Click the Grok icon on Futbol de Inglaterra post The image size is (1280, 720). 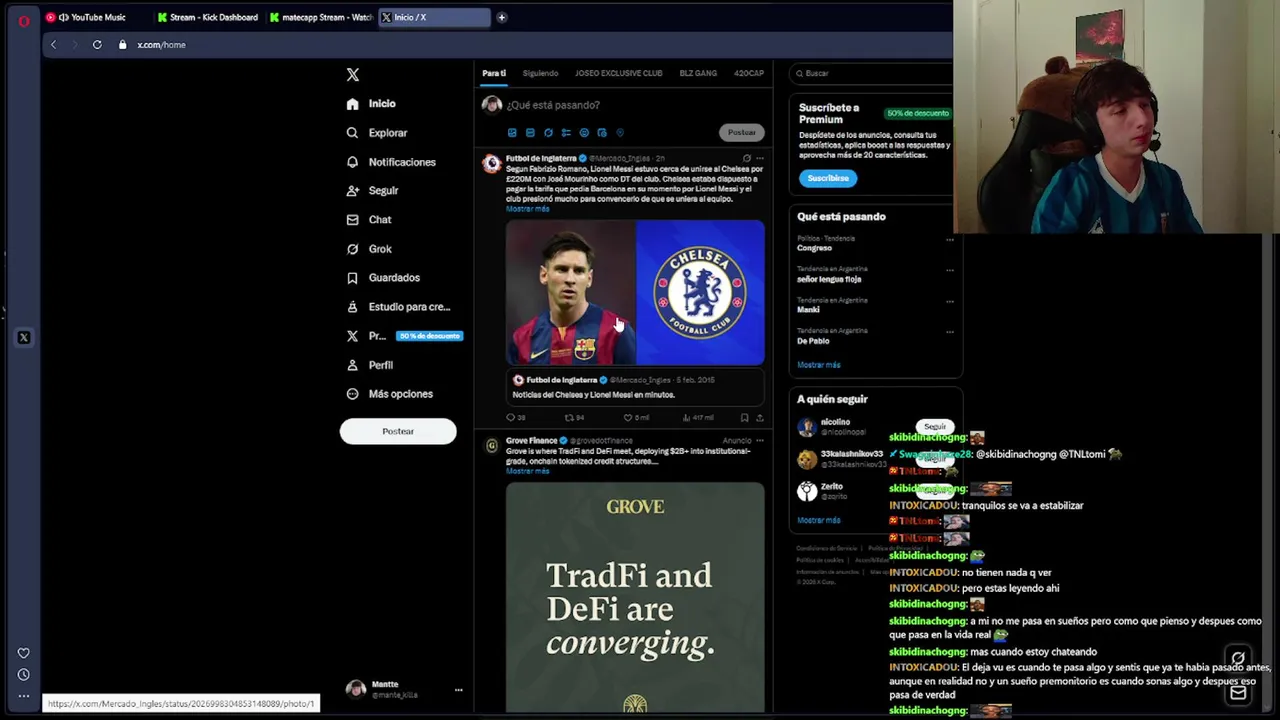[746, 158]
